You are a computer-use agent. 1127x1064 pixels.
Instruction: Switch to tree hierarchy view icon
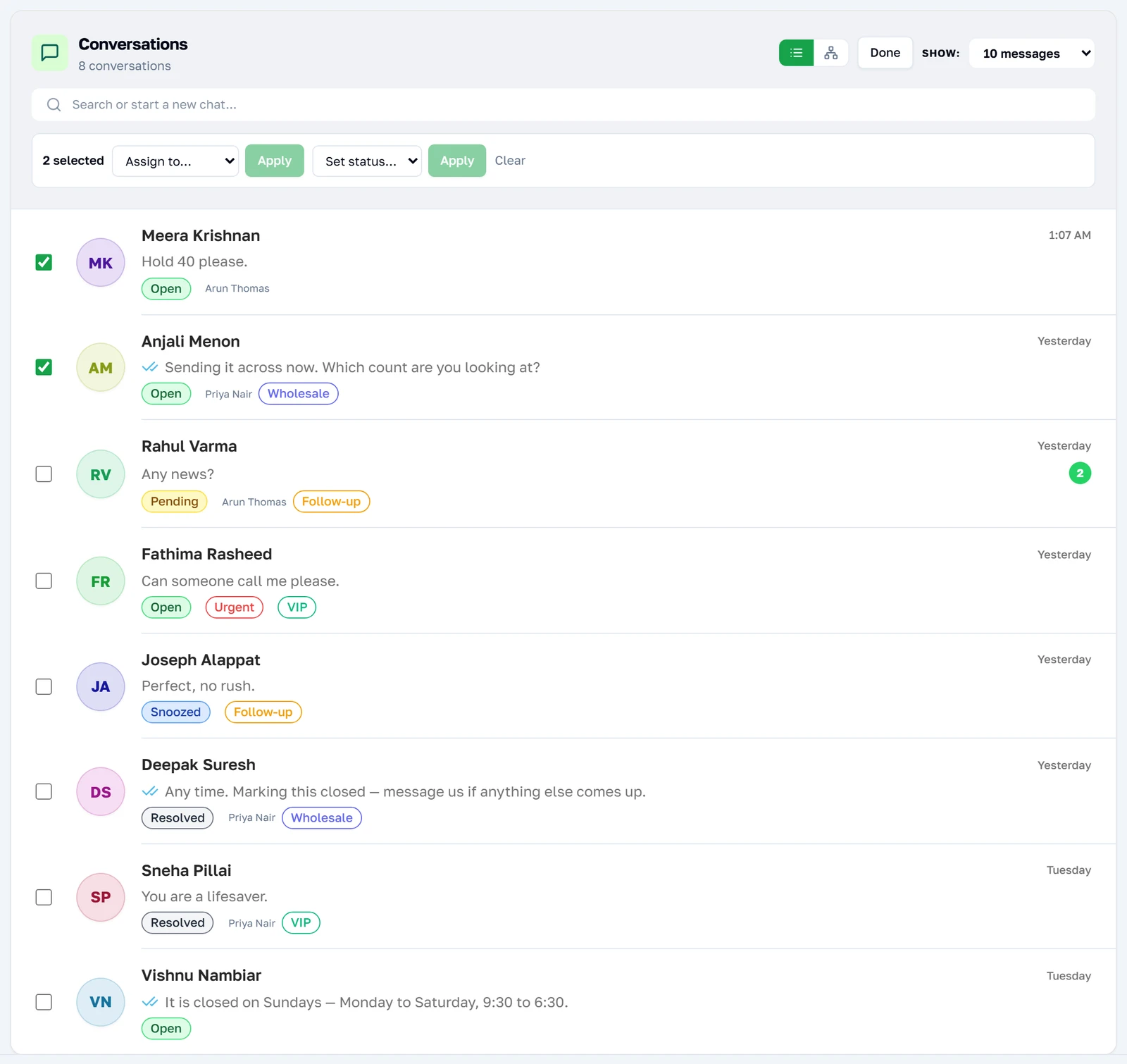point(831,53)
